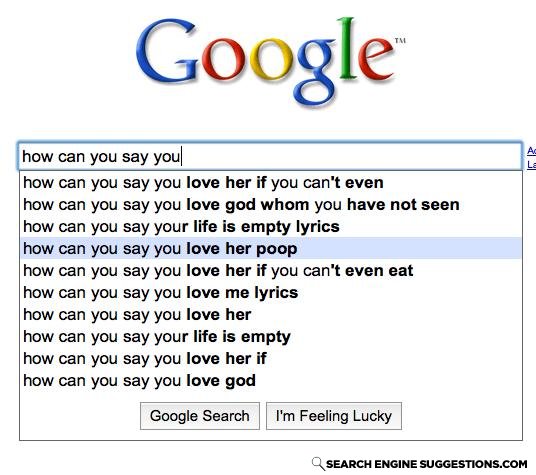Select suggestion ending with "love her if"

coord(271,358)
